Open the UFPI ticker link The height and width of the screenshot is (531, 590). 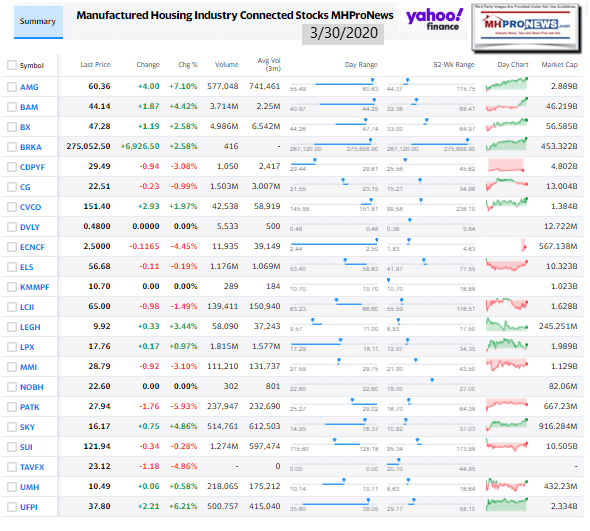tap(29, 507)
